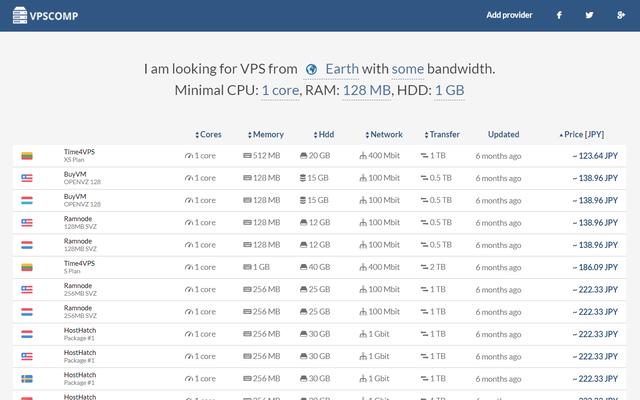Click the Netherlands flag on HostHatch Package #1 row
Image resolution: width=640 pixels, height=400 pixels.
(x=27, y=334)
